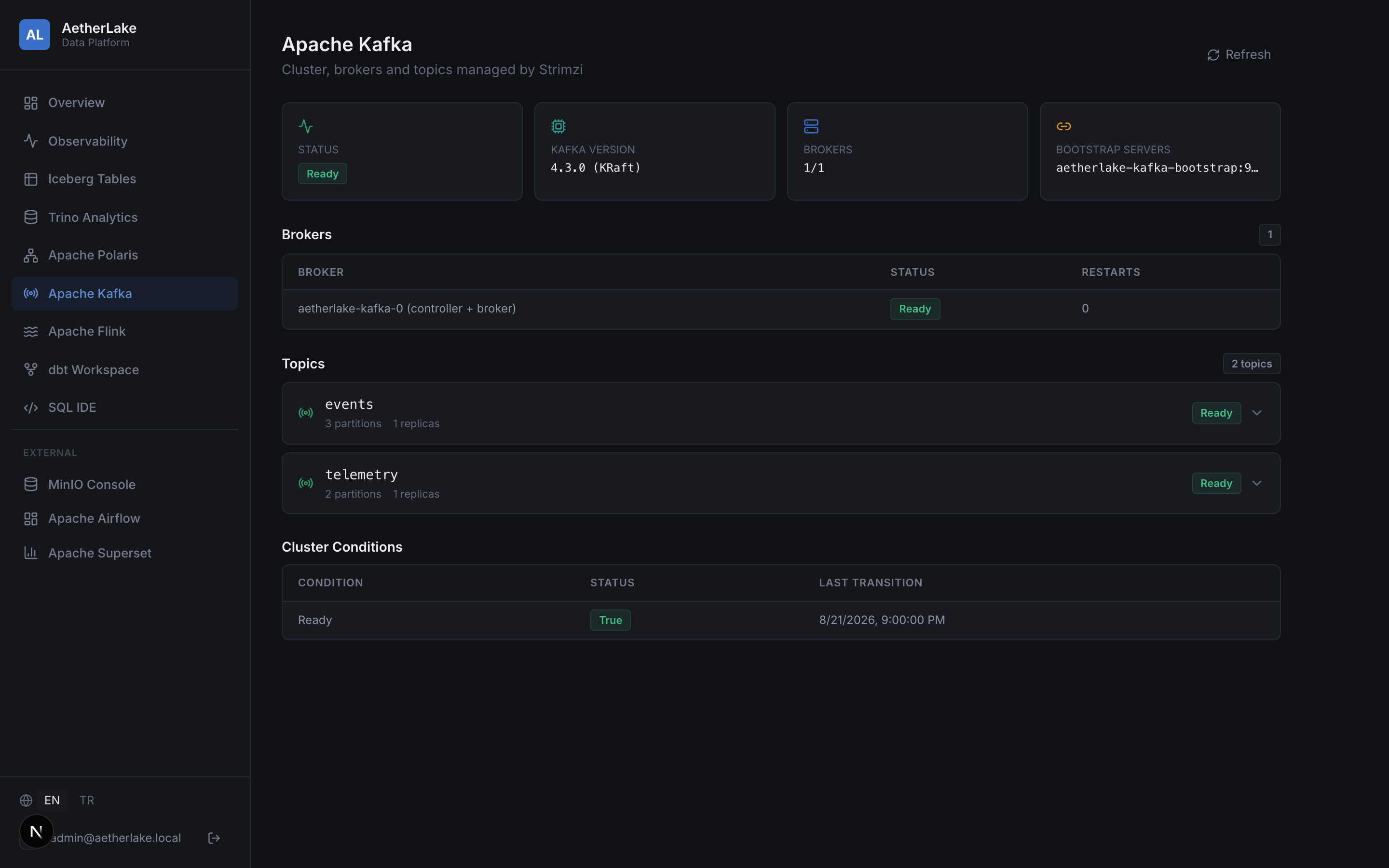Viewport: 1389px width, 868px height.
Task: Click the globe language icon
Action: (x=26, y=800)
